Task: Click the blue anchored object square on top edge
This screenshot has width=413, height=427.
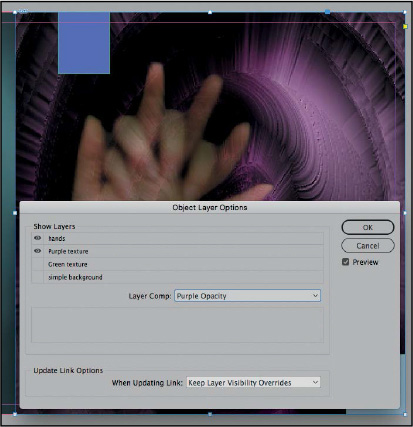Action: 327,12
